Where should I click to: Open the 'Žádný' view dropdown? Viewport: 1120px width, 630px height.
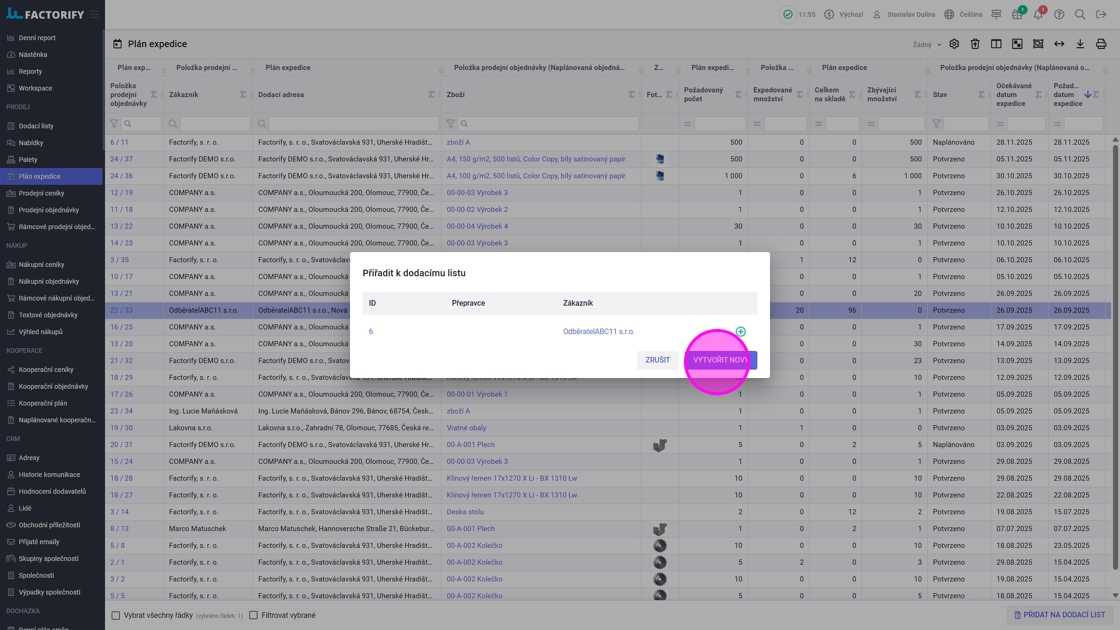926,44
